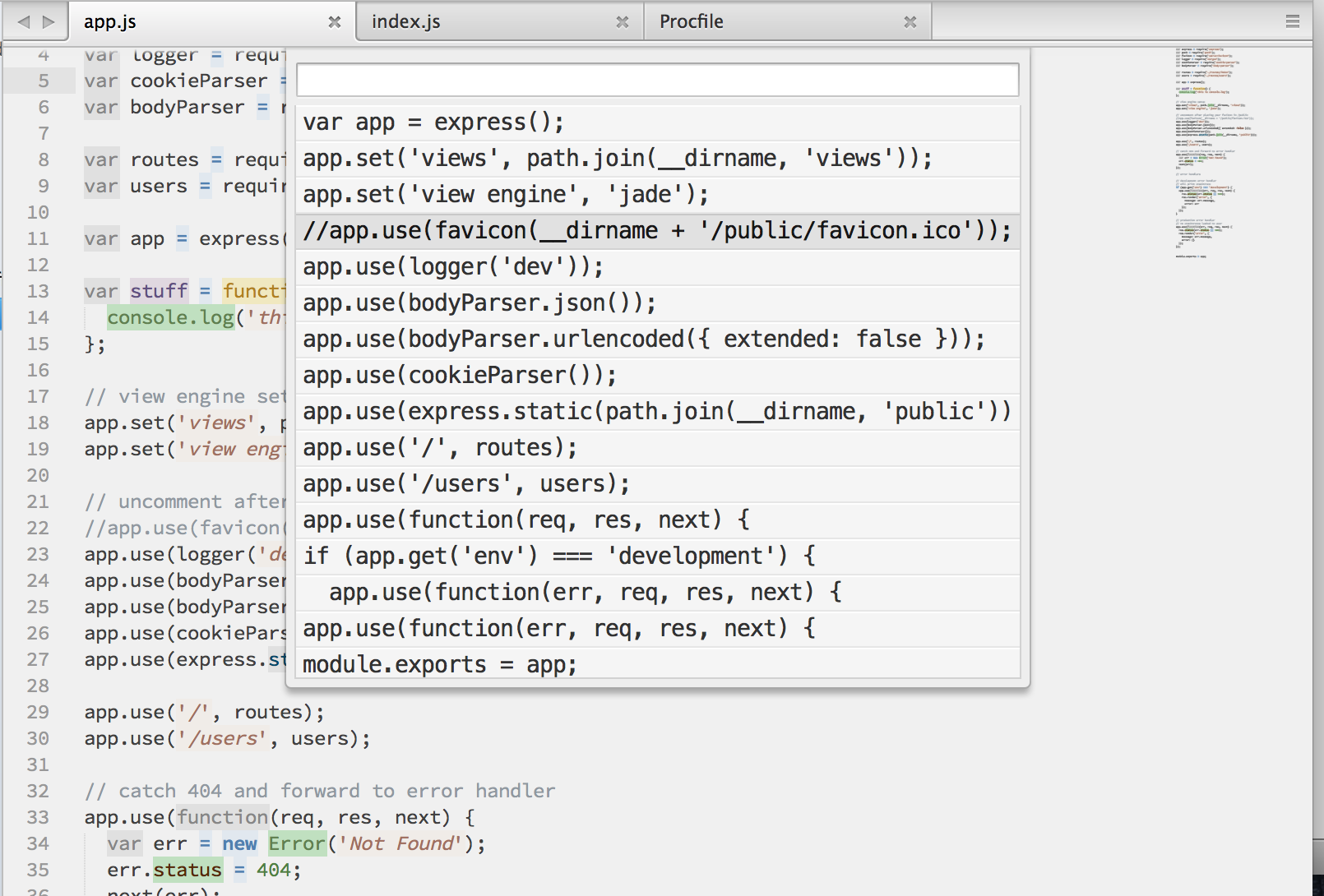Click 'Not Found' string on line 34

pos(400,843)
